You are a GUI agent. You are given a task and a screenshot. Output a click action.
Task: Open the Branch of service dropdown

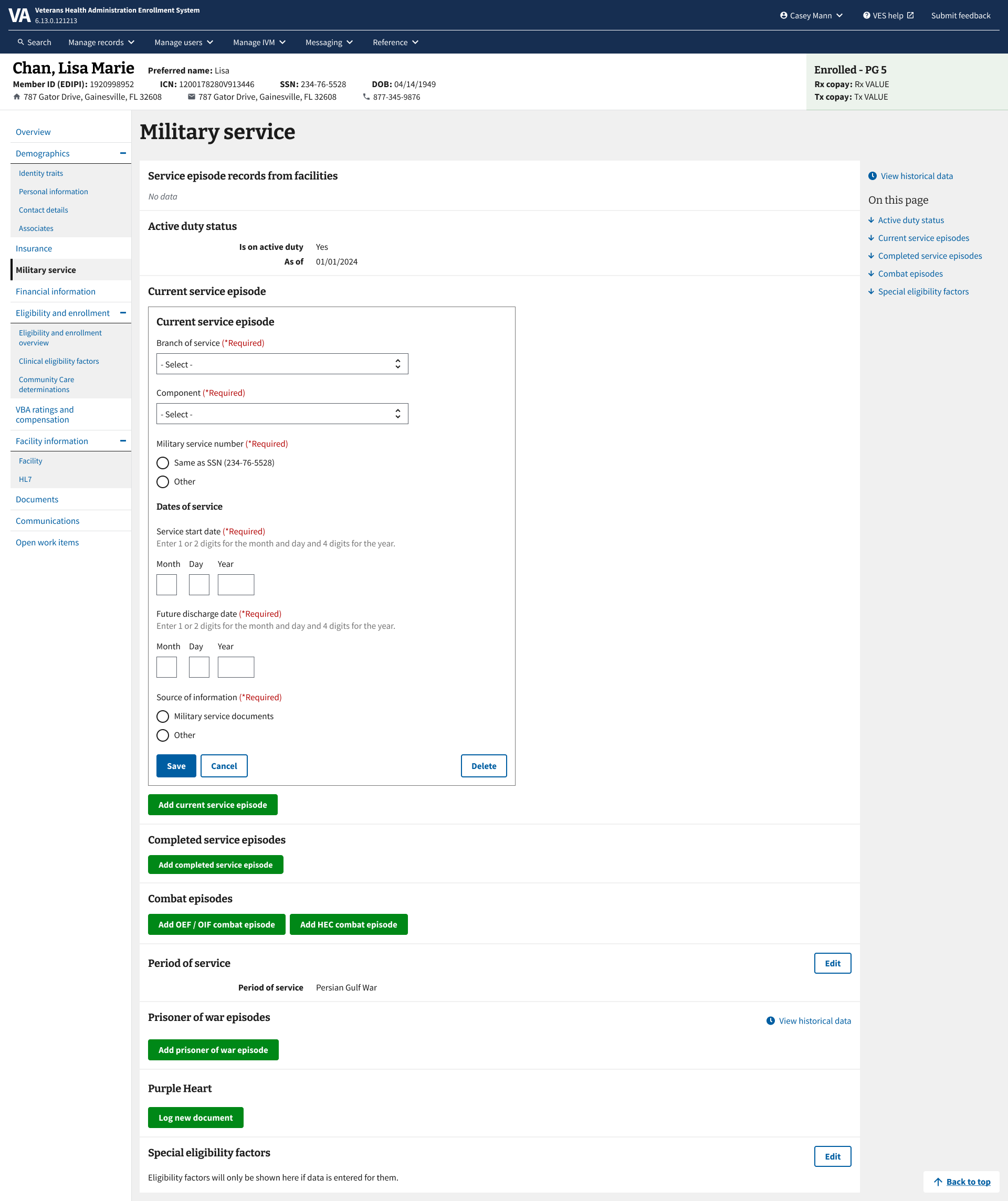(x=282, y=364)
